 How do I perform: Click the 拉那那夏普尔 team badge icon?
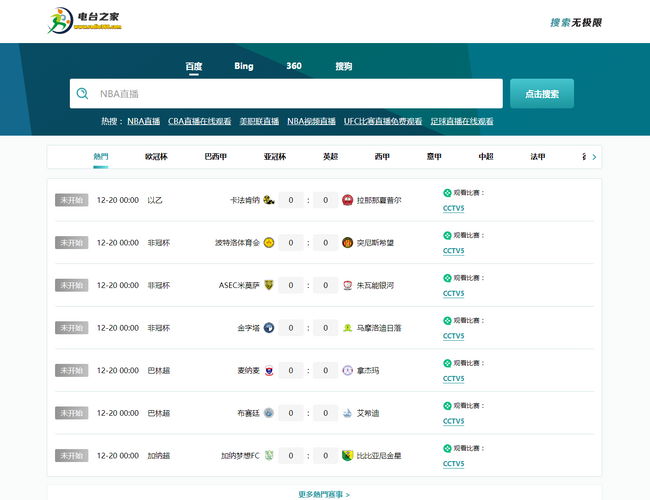(347, 200)
